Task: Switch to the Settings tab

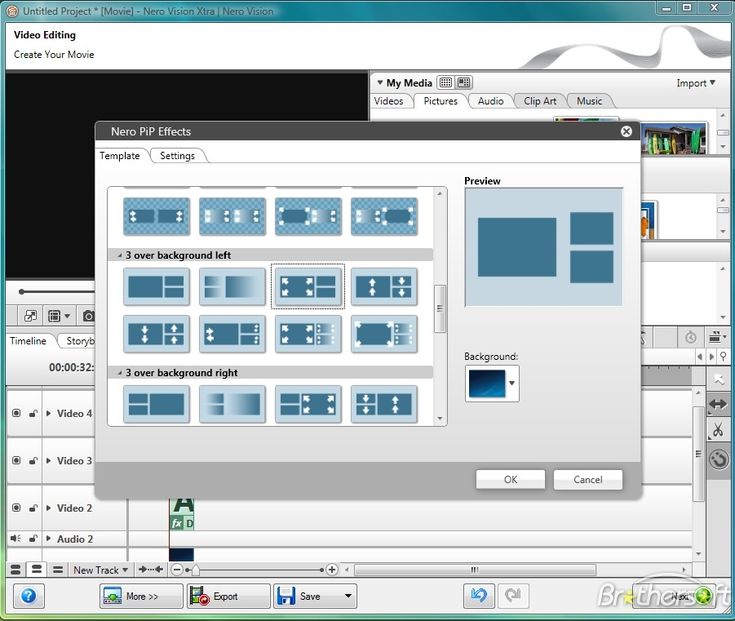Action: click(x=177, y=156)
